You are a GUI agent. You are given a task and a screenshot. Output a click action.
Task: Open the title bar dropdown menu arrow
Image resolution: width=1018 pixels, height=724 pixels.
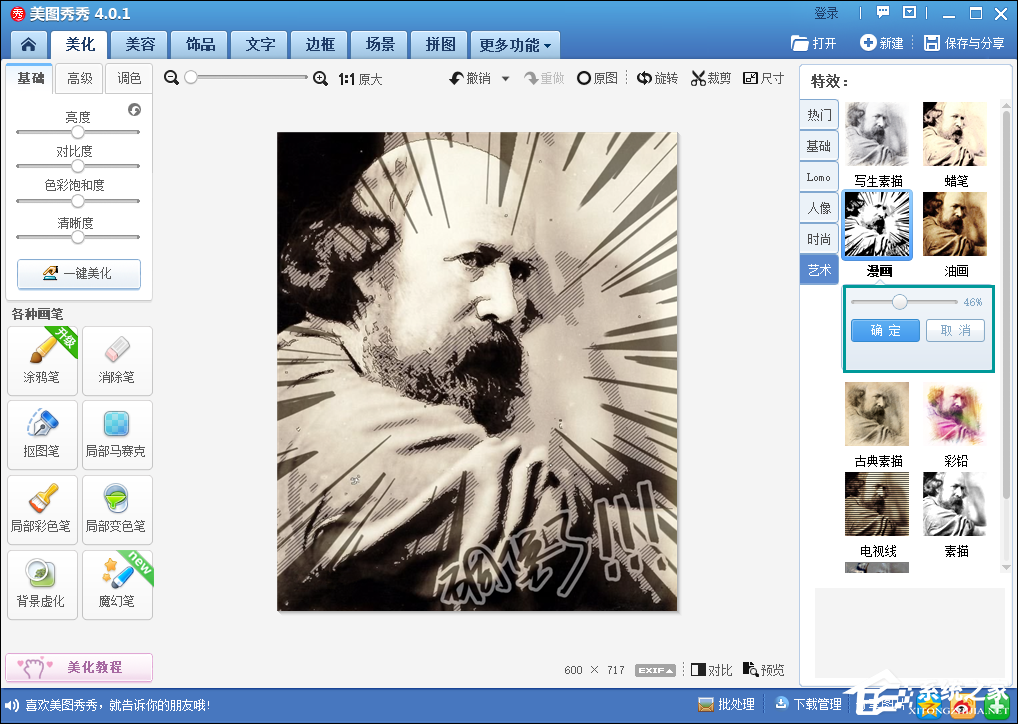(909, 13)
